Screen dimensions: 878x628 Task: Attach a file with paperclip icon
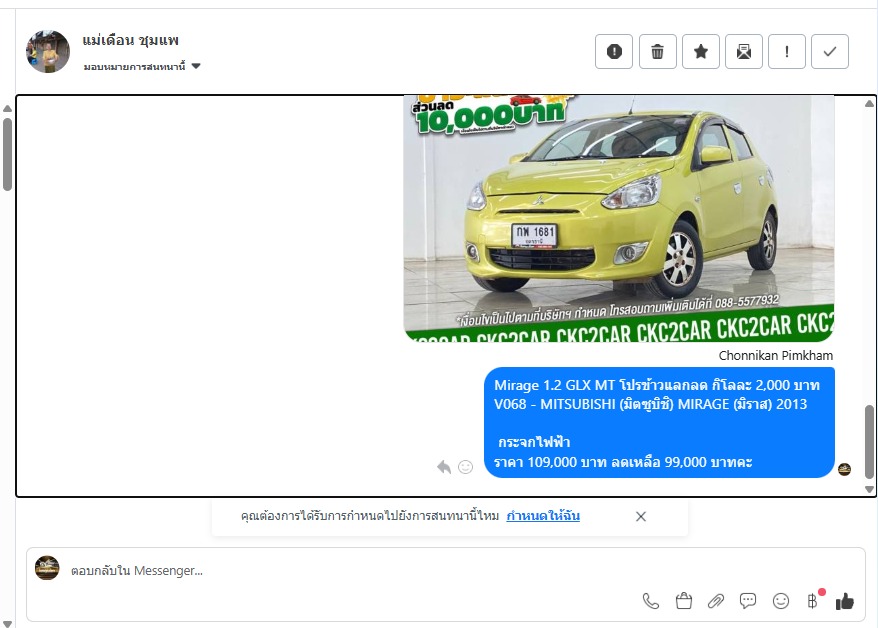click(716, 601)
